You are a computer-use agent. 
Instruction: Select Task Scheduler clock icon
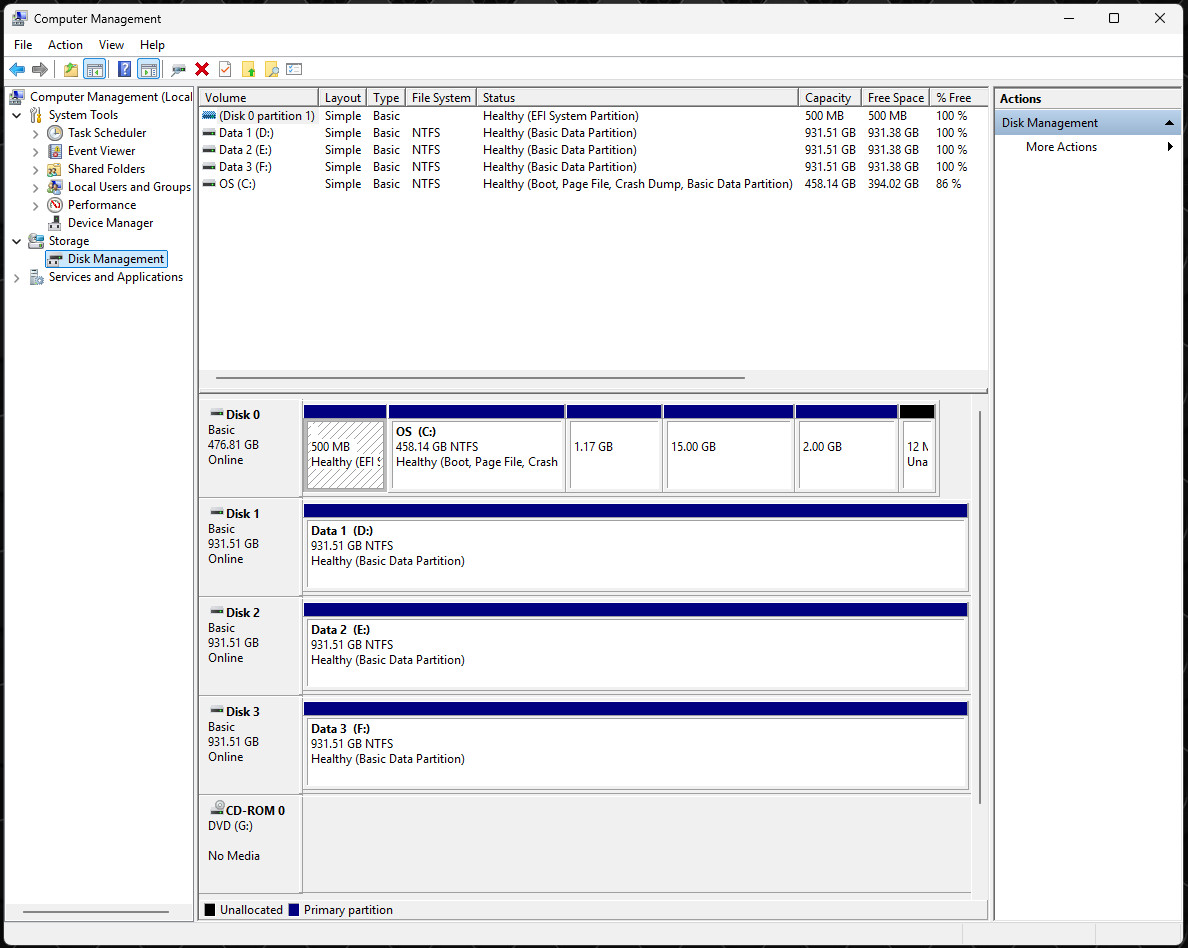[x=55, y=133]
